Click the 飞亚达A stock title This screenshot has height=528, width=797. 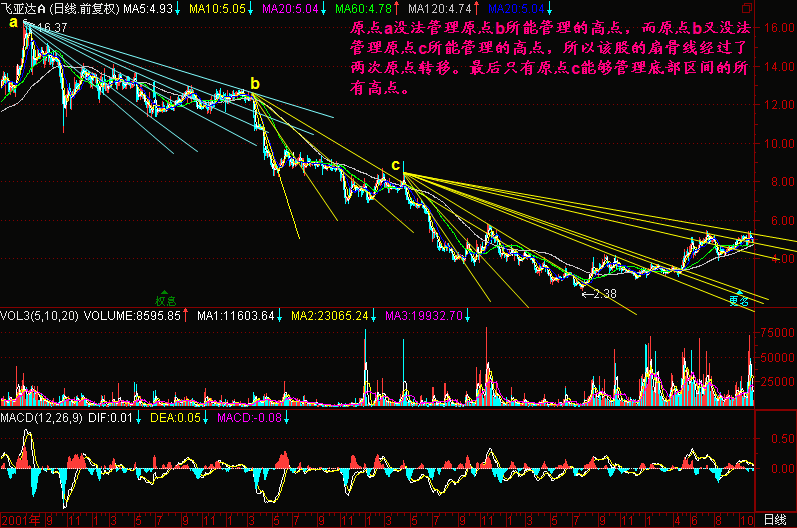24,9
